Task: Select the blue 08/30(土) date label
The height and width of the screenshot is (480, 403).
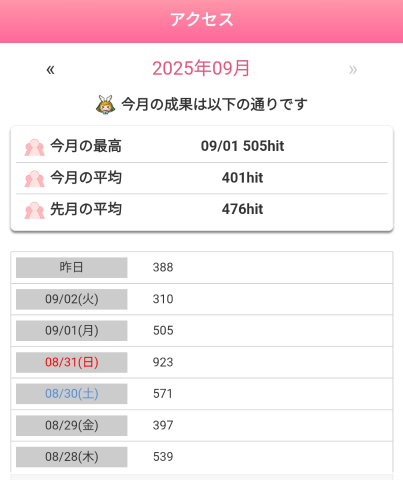Action: pos(72,394)
